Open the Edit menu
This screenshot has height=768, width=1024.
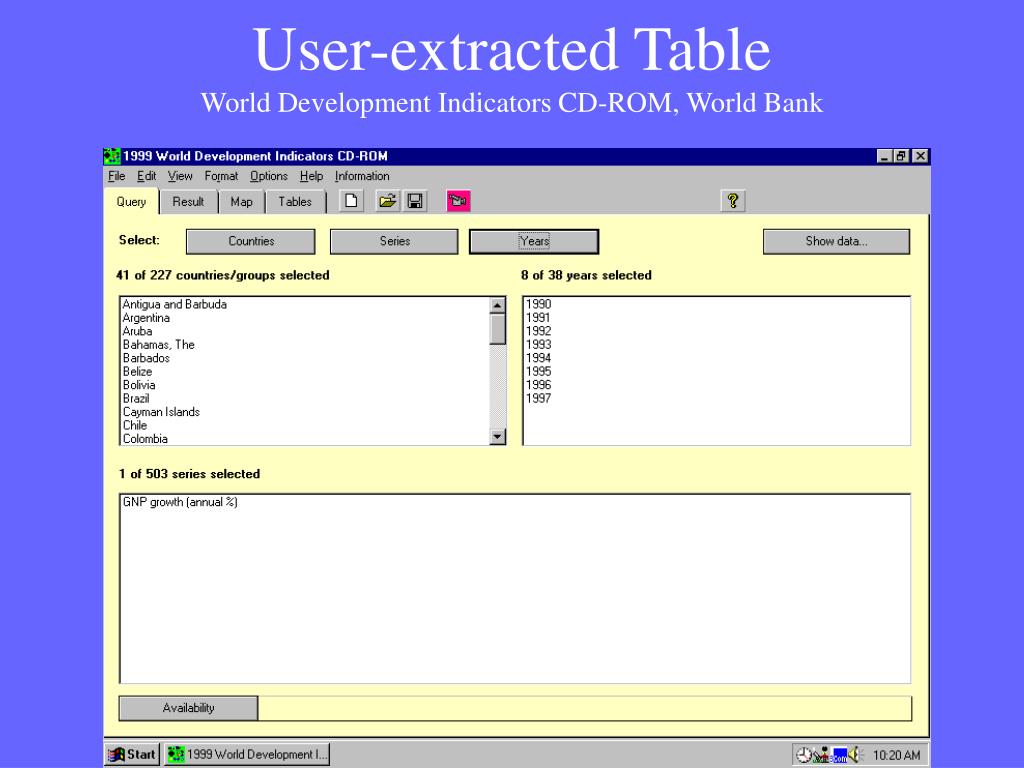pyautogui.click(x=146, y=176)
